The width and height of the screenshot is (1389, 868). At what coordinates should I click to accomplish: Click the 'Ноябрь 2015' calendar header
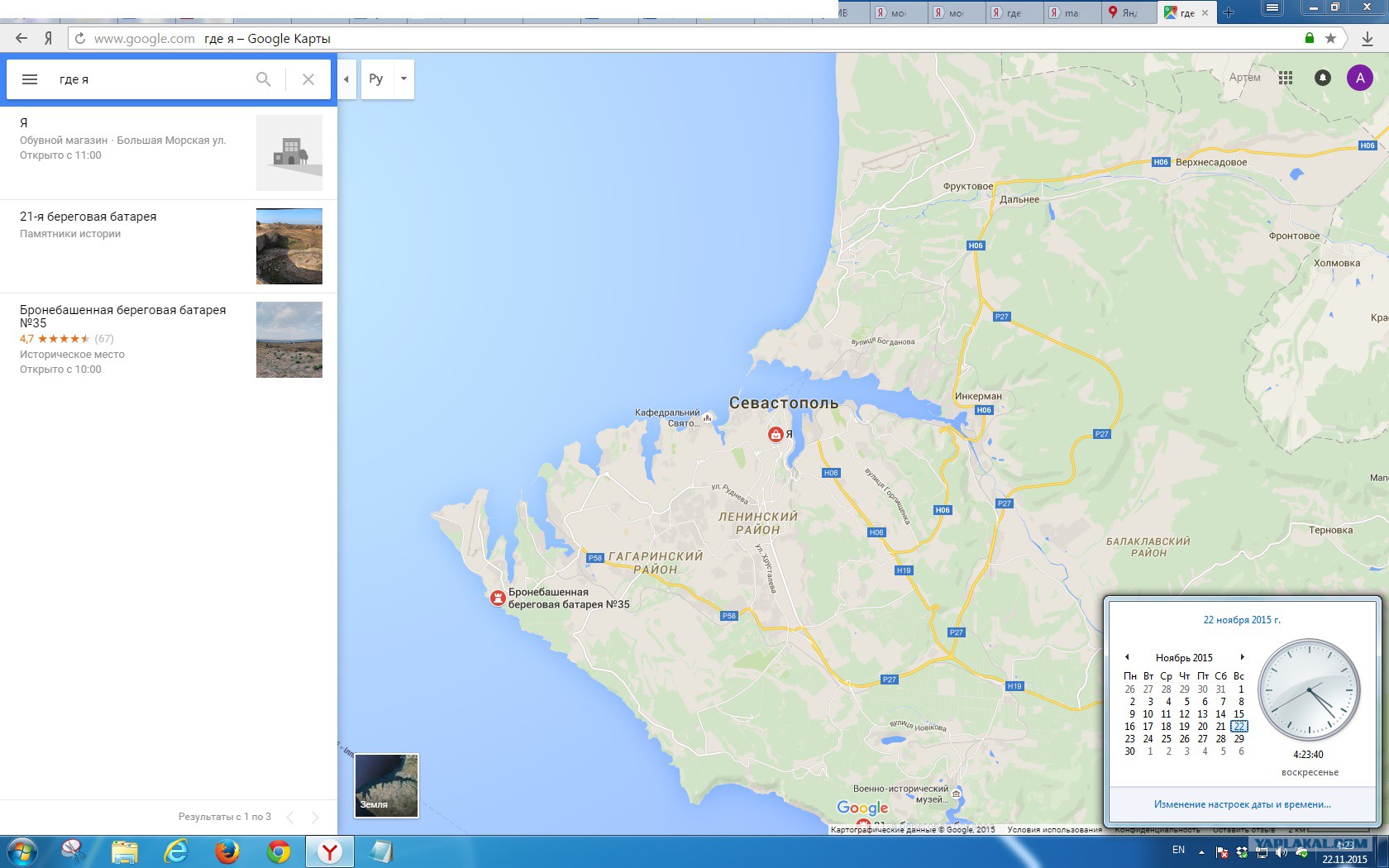point(1184,658)
